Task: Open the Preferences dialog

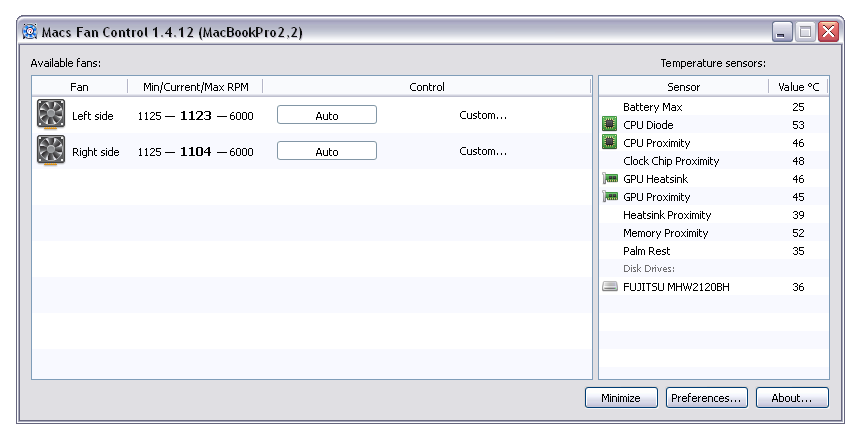Action: pos(706,398)
